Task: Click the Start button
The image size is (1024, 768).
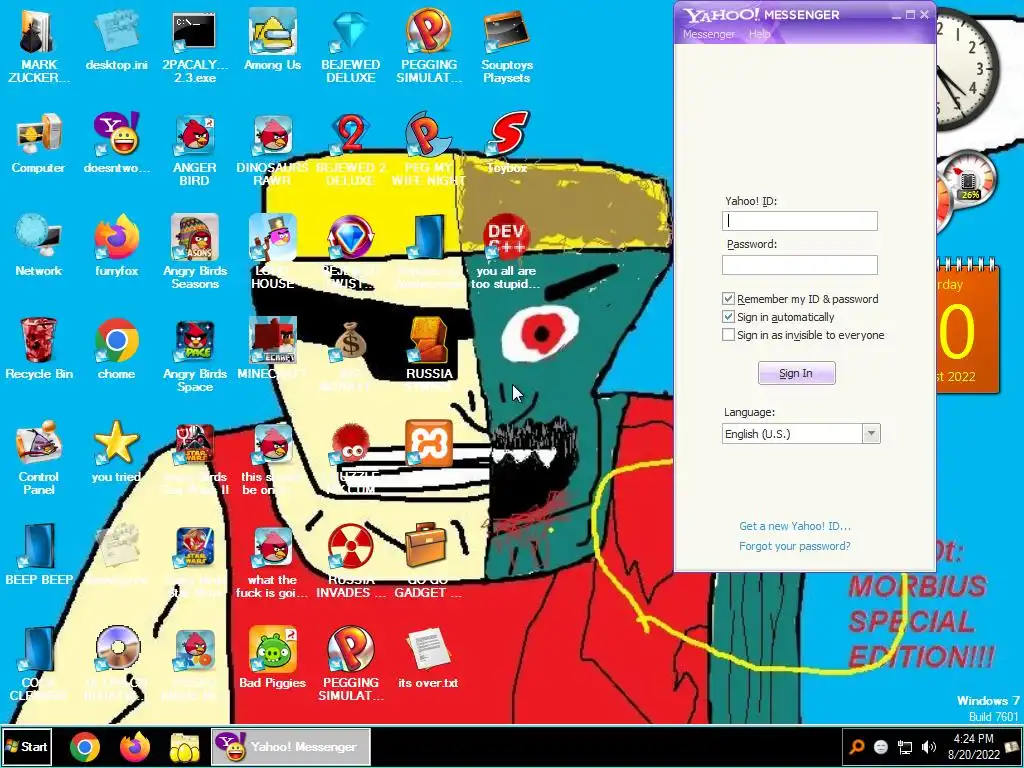Action: 26,746
